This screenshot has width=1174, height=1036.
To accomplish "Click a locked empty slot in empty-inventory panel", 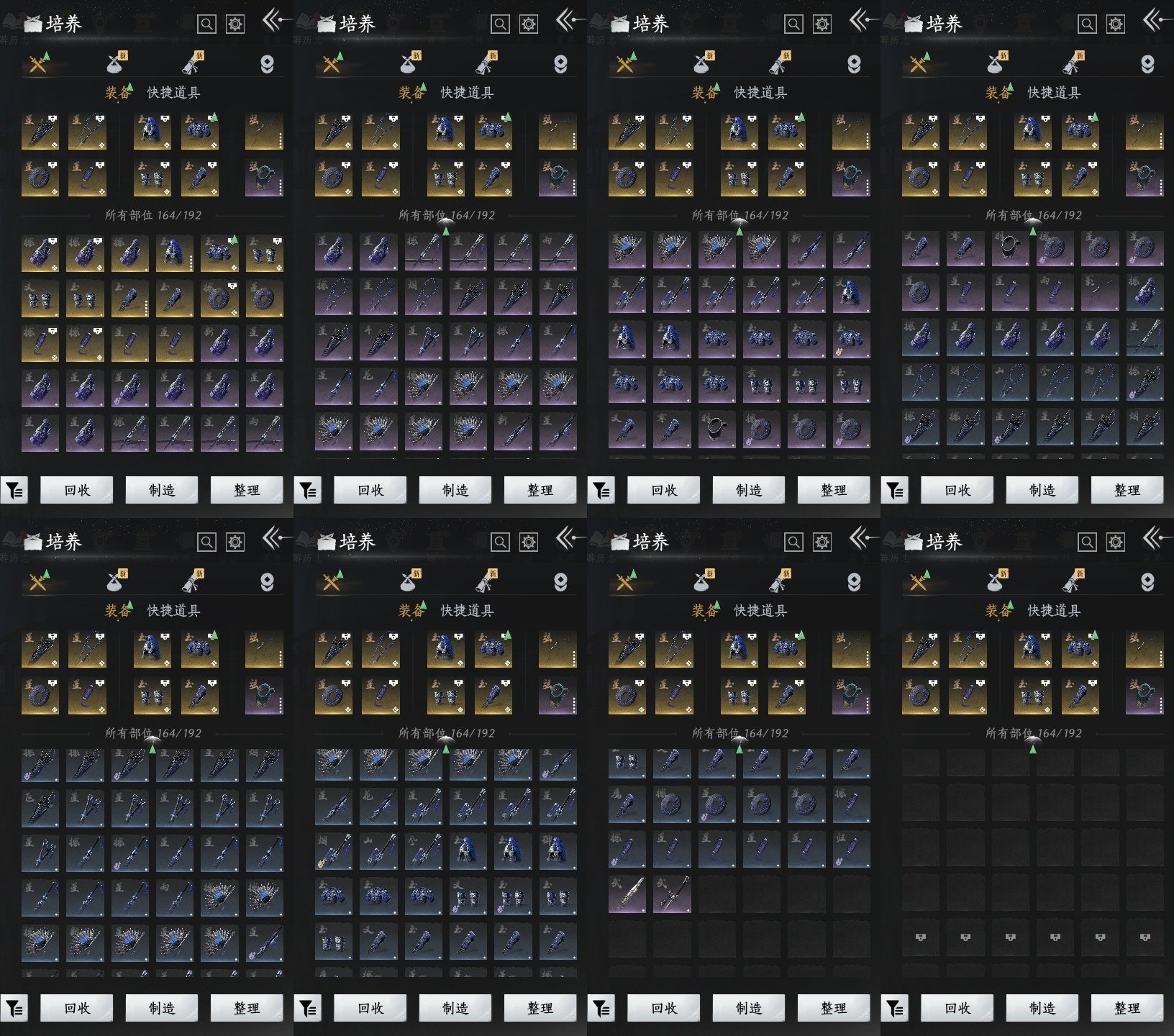I will (921, 937).
